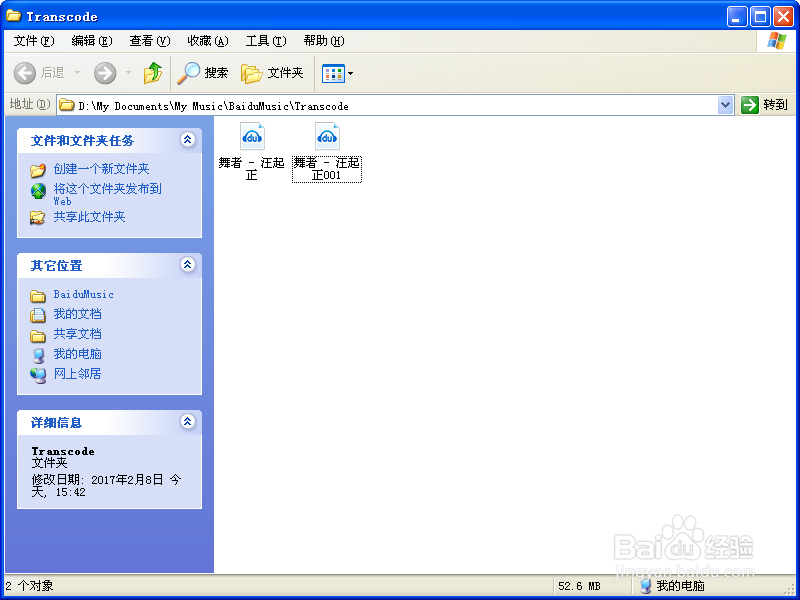
Task: Toggle the Folders (文件夹) pane button
Action: coord(272,73)
